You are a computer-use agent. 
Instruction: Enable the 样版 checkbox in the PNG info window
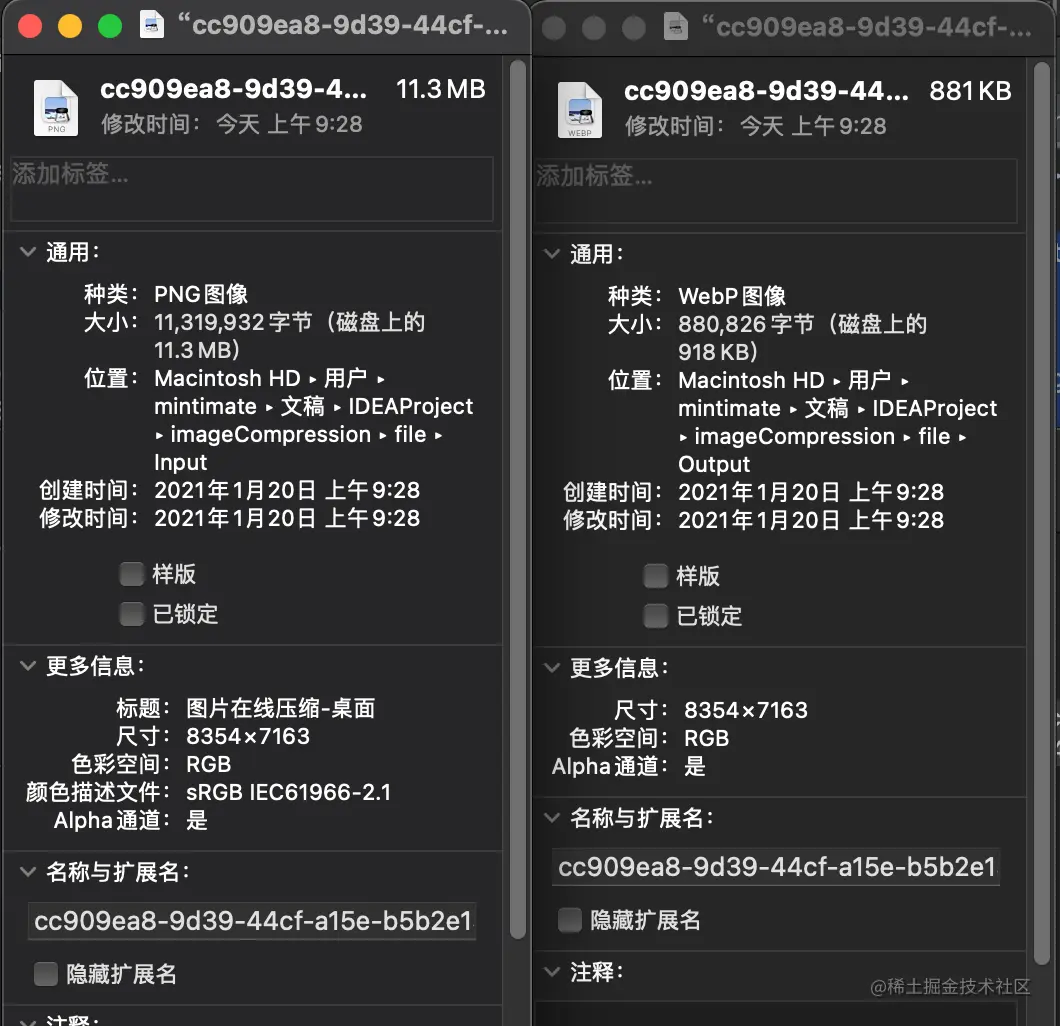click(x=131, y=574)
